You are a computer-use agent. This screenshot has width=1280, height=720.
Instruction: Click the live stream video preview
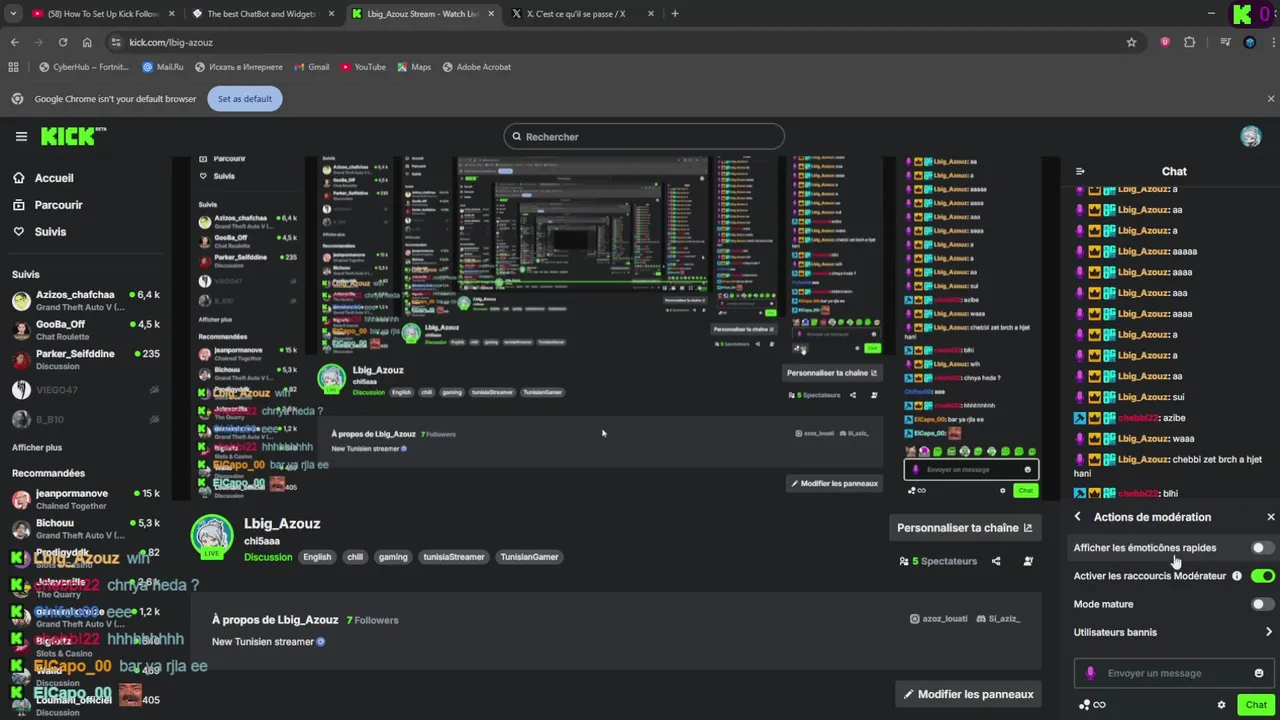(x=615, y=328)
